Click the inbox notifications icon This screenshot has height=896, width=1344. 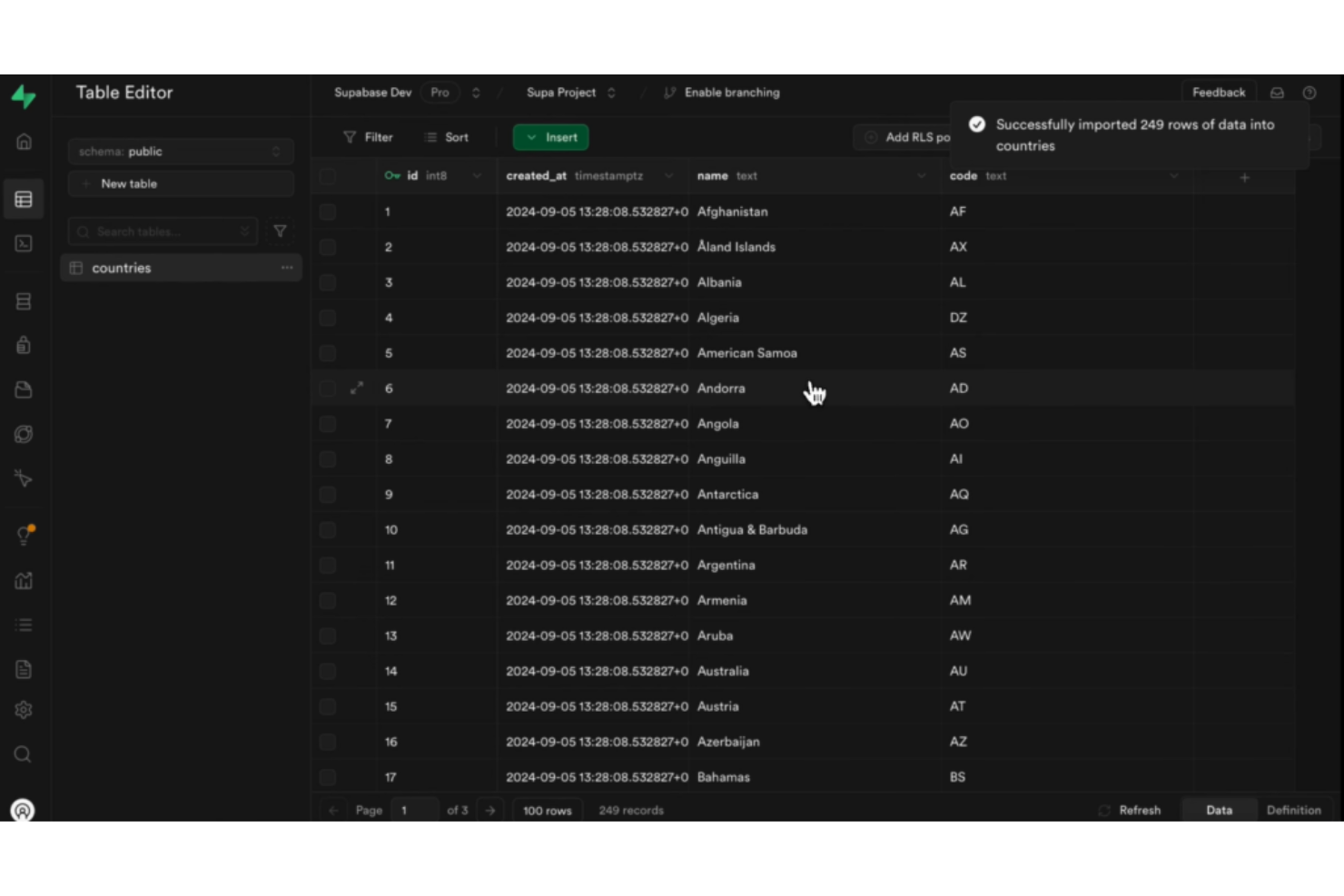coord(1277,93)
